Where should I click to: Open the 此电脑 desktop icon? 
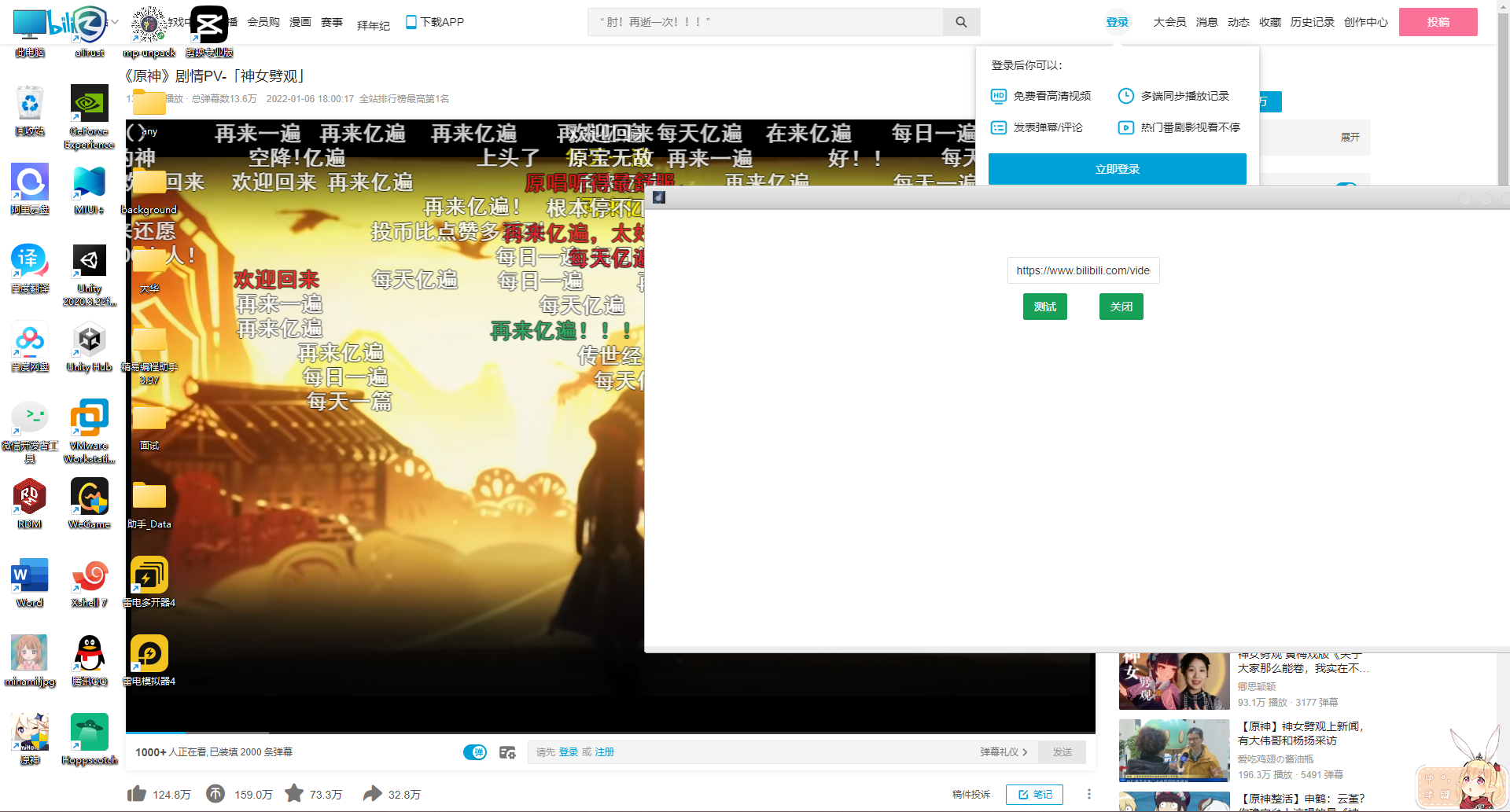(30, 31)
